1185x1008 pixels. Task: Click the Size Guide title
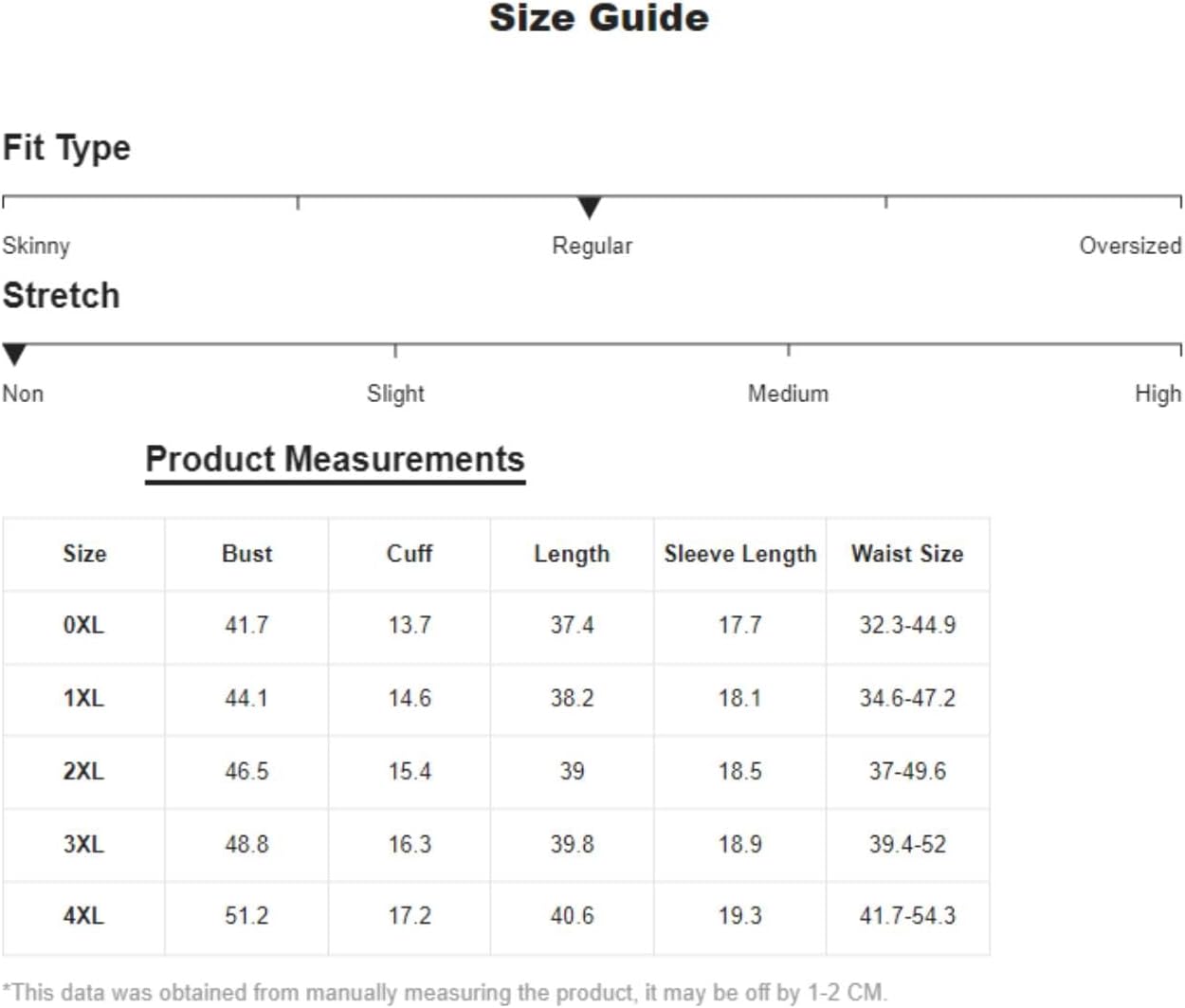tap(599, 19)
